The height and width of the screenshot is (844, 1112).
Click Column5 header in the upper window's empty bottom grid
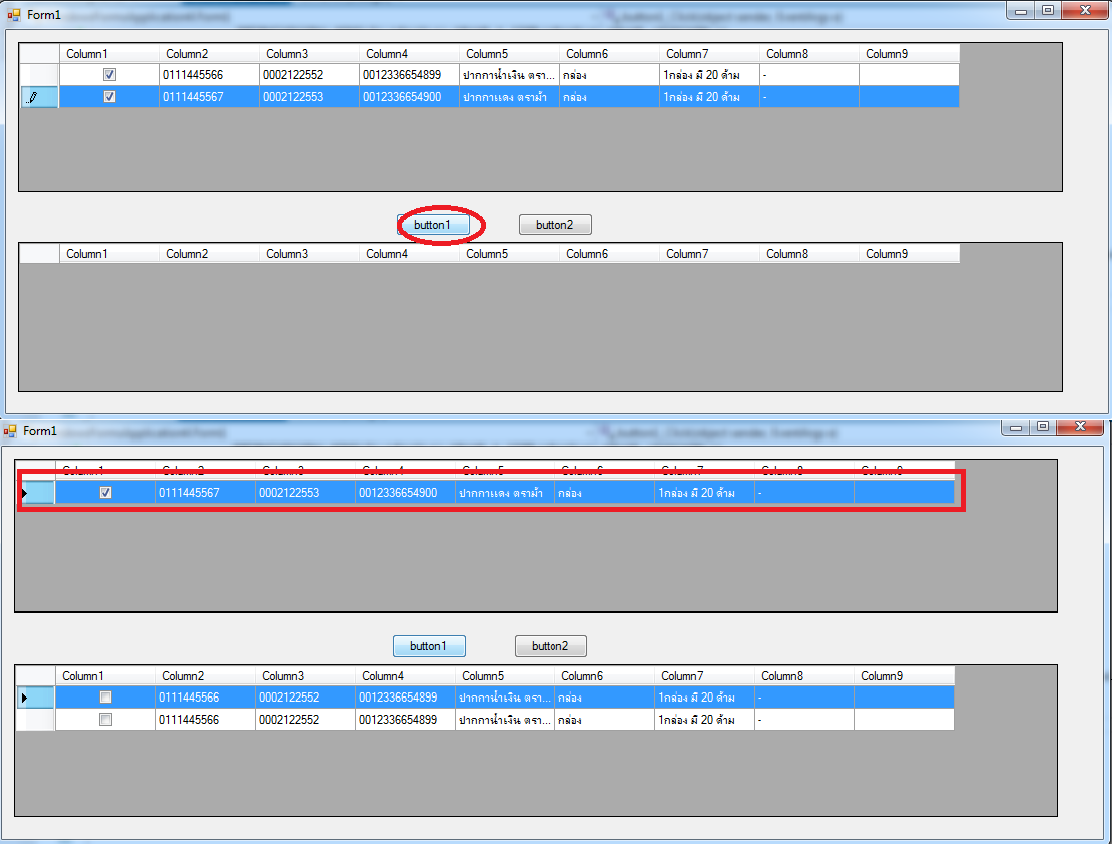(x=509, y=254)
